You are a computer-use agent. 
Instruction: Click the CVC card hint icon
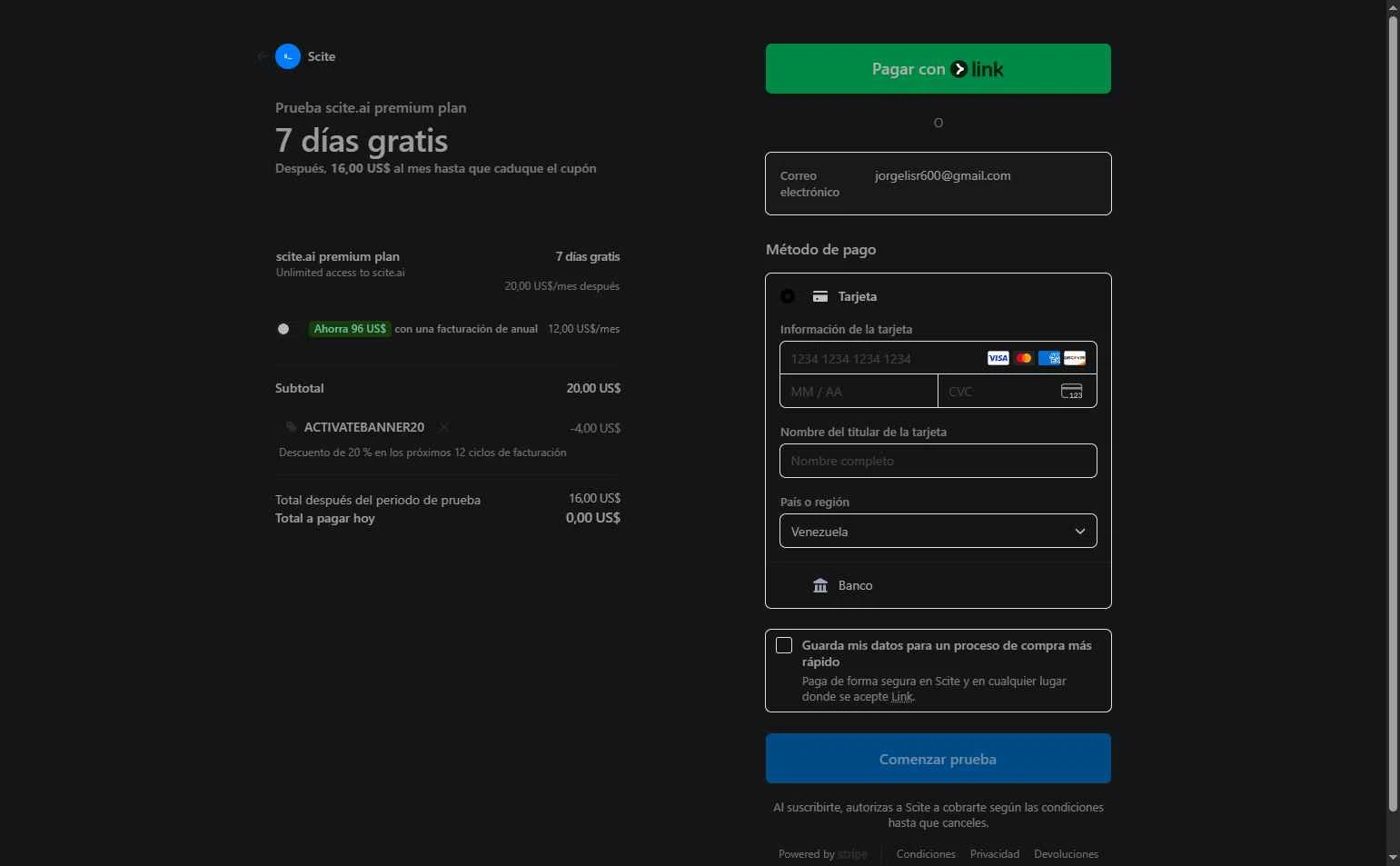[1072, 392]
